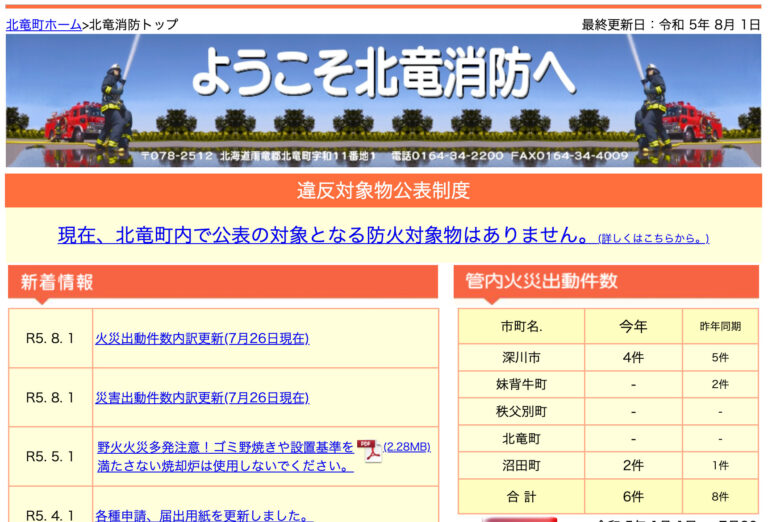Viewport: 768px width, 522px height.
Task: Click the 管内火災出動件数 section header
Action: [x=541, y=282]
